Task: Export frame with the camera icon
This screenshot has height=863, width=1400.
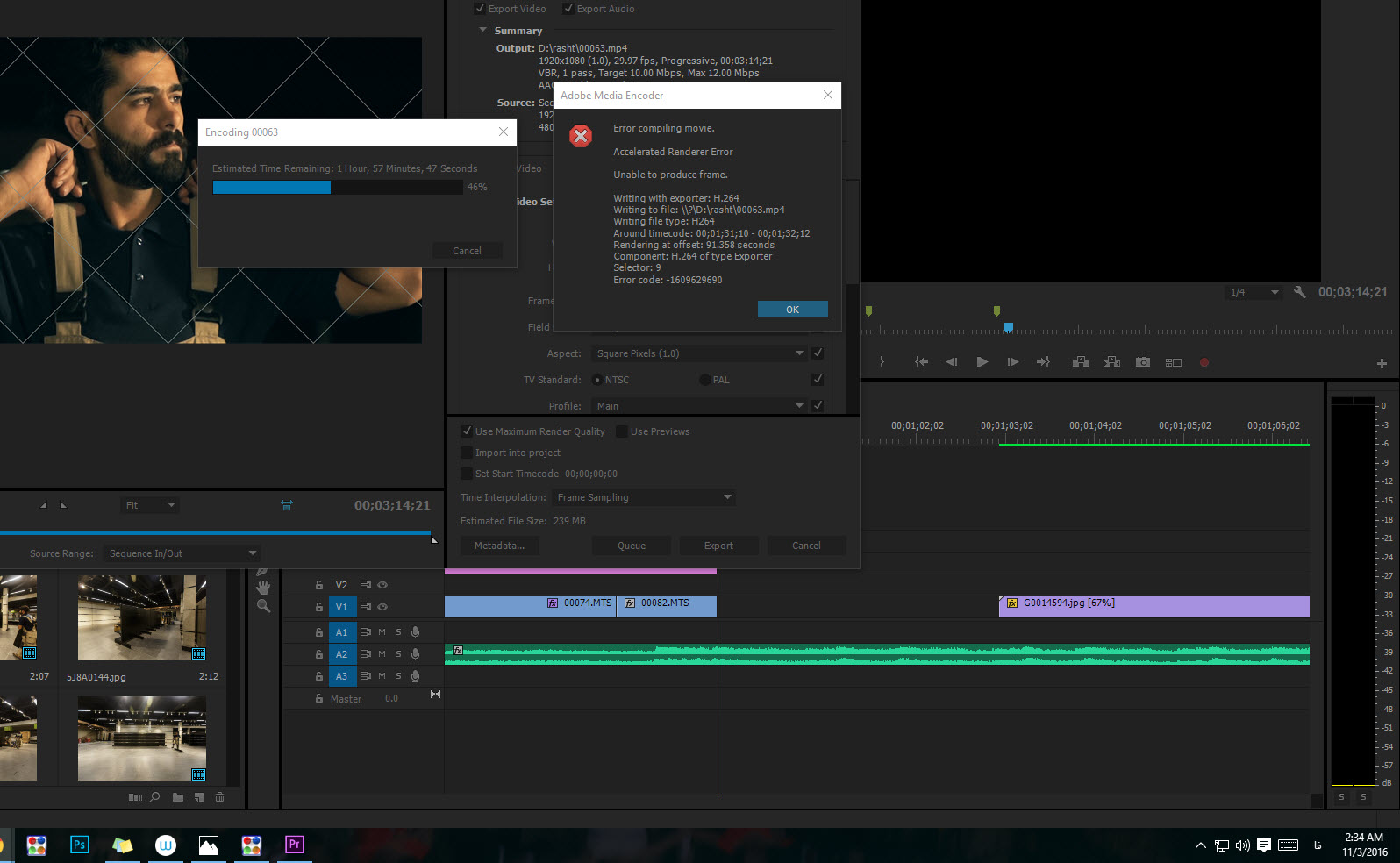Action: 1142,362
